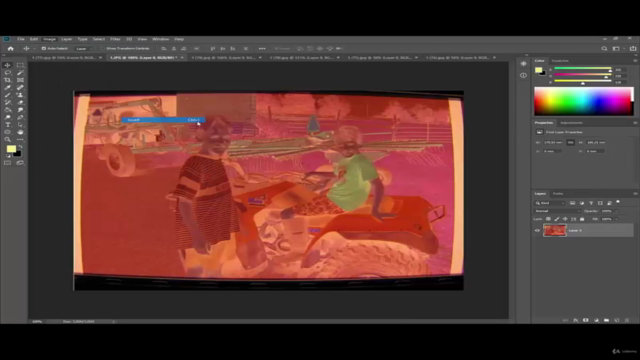Open the Normal blend mode dropdown
The image size is (640, 360).
coord(557,211)
